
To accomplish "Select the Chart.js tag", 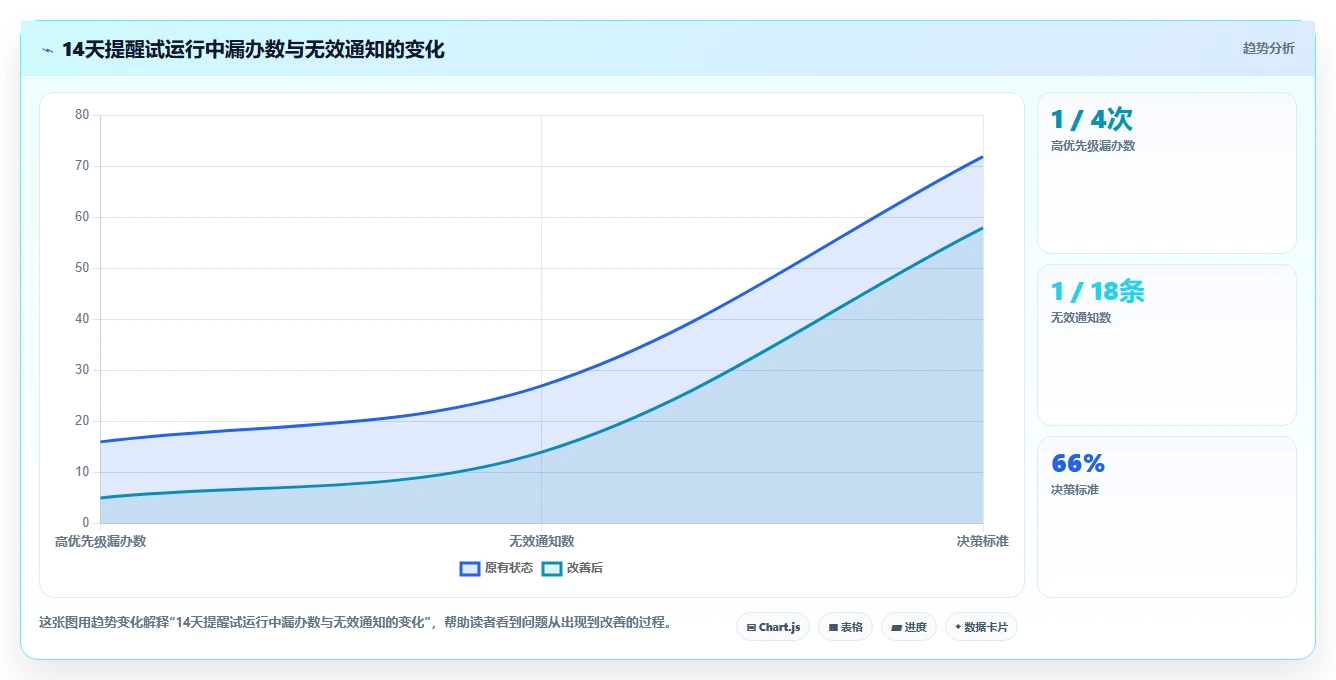I will click(x=773, y=627).
